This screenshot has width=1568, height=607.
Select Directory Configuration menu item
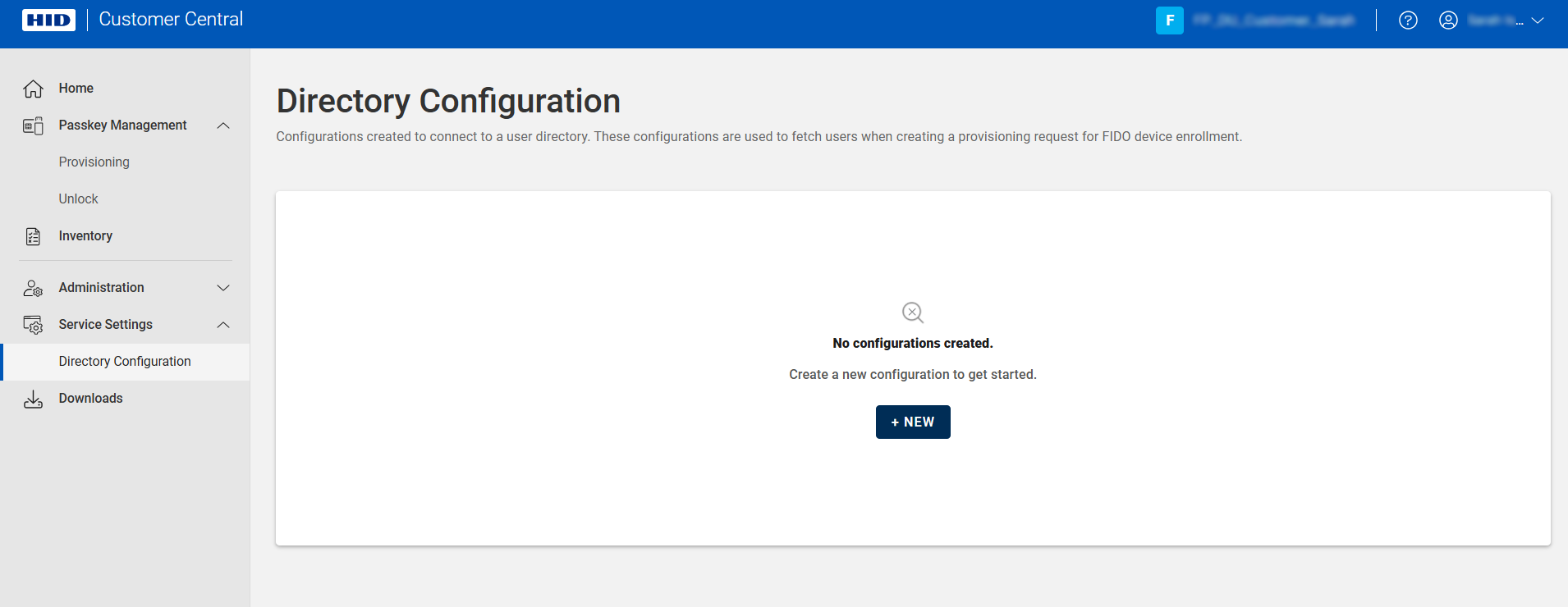[125, 362]
